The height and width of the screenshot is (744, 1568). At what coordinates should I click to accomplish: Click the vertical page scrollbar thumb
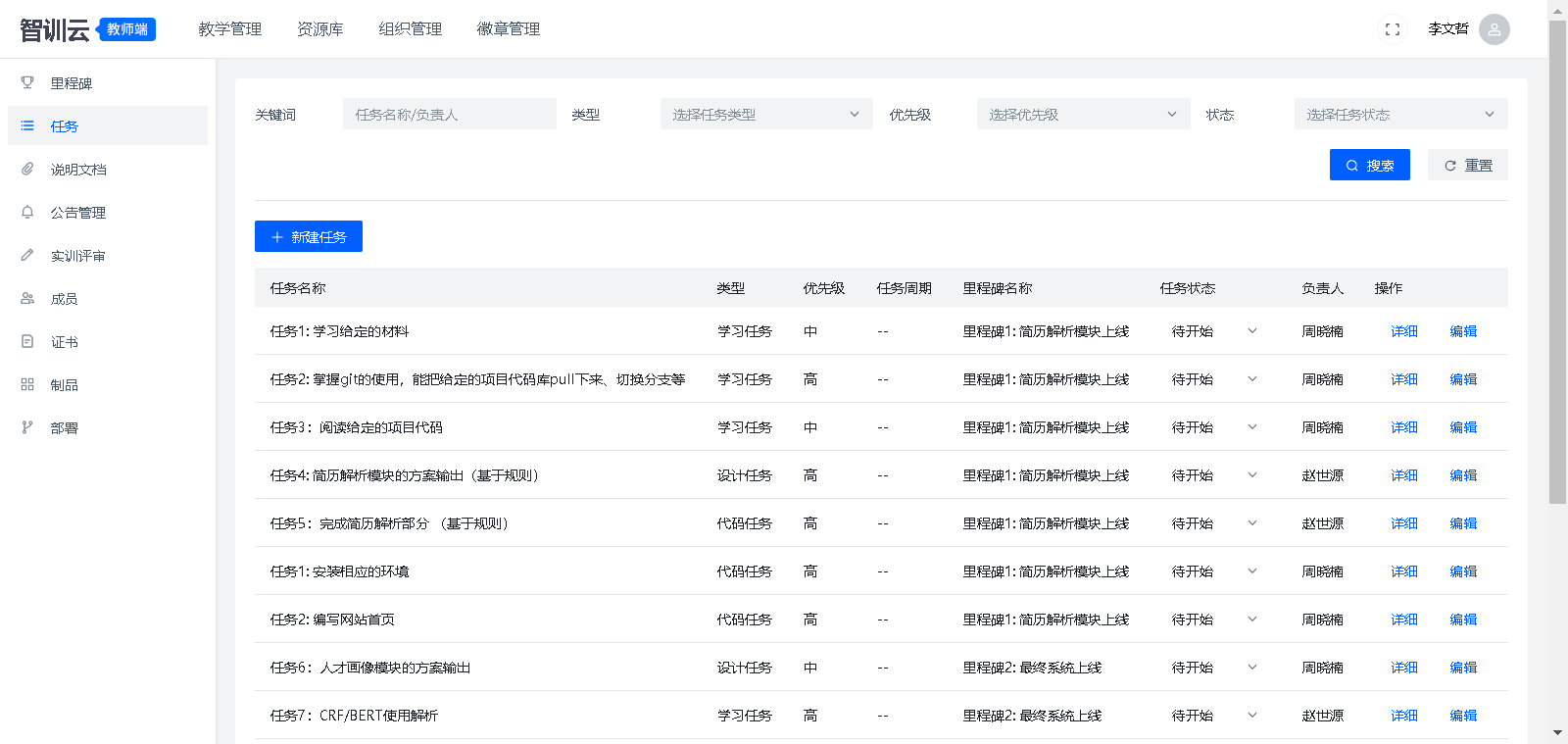[1557, 262]
